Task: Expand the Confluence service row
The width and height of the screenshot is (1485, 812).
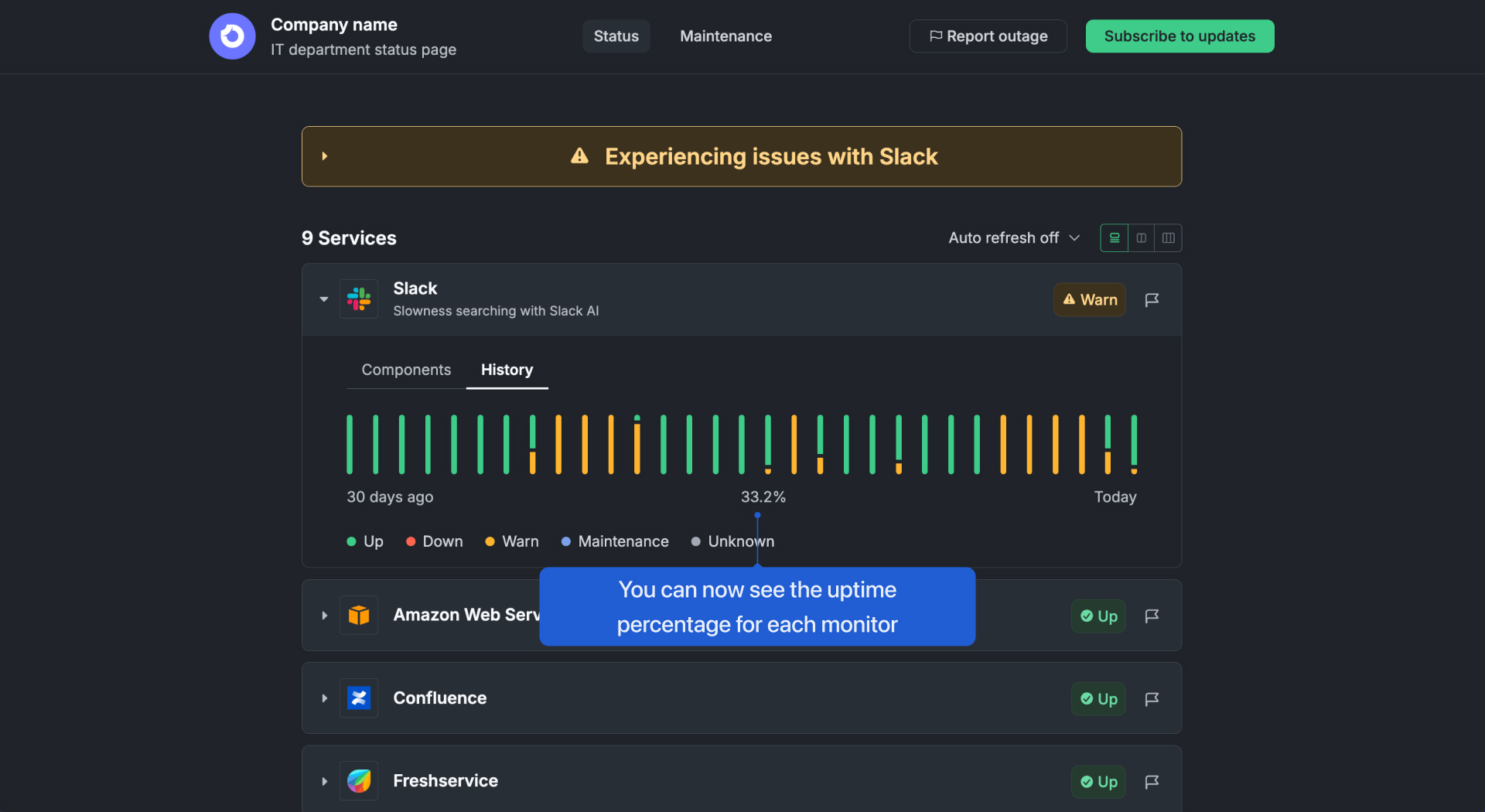Action: tap(325, 698)
